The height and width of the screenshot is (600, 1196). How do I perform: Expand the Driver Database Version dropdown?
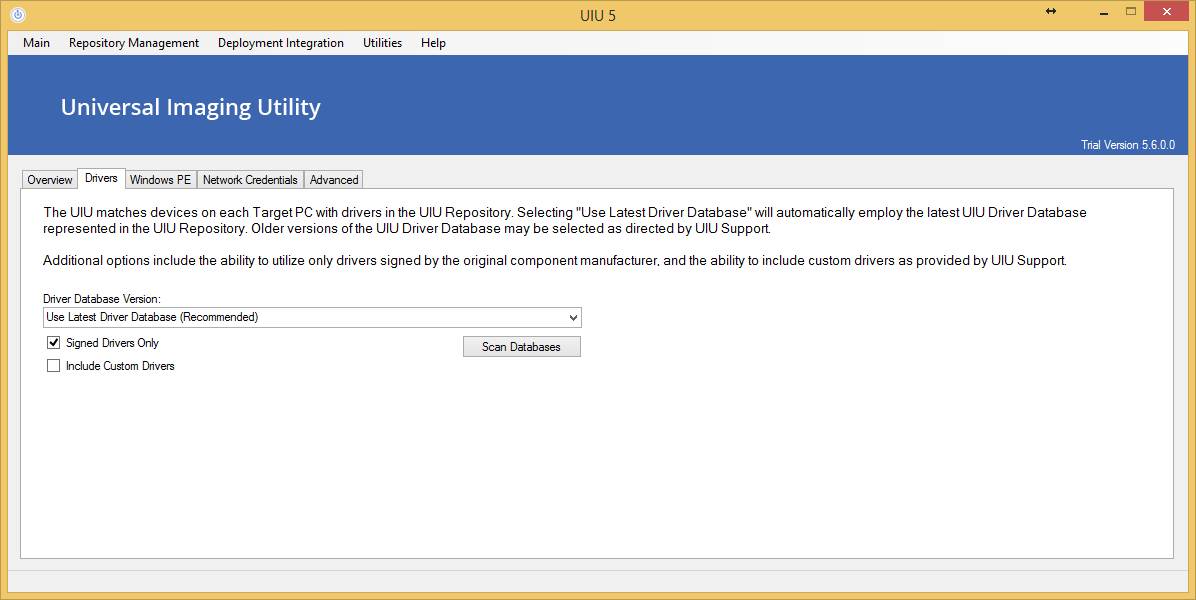[573, 318]
